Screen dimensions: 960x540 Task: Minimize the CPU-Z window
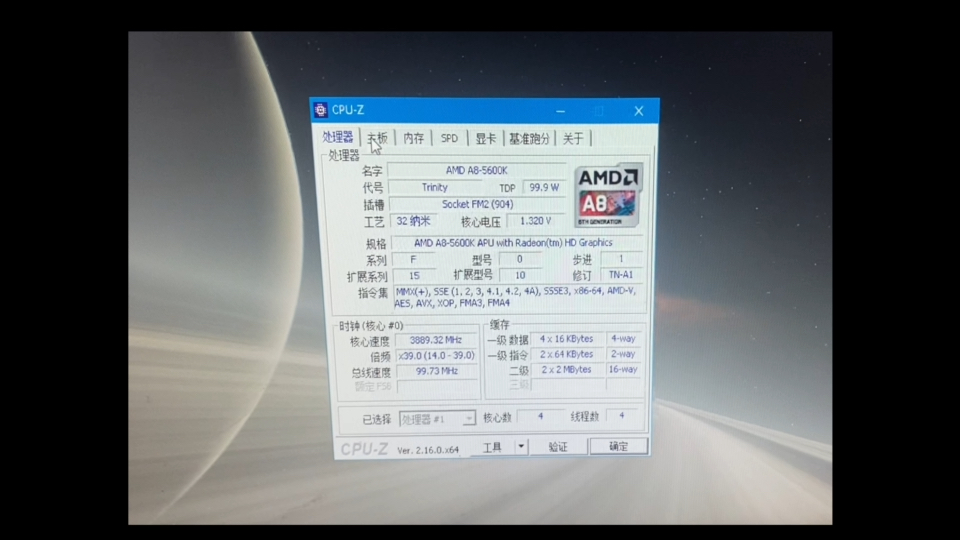coord(561,111)
